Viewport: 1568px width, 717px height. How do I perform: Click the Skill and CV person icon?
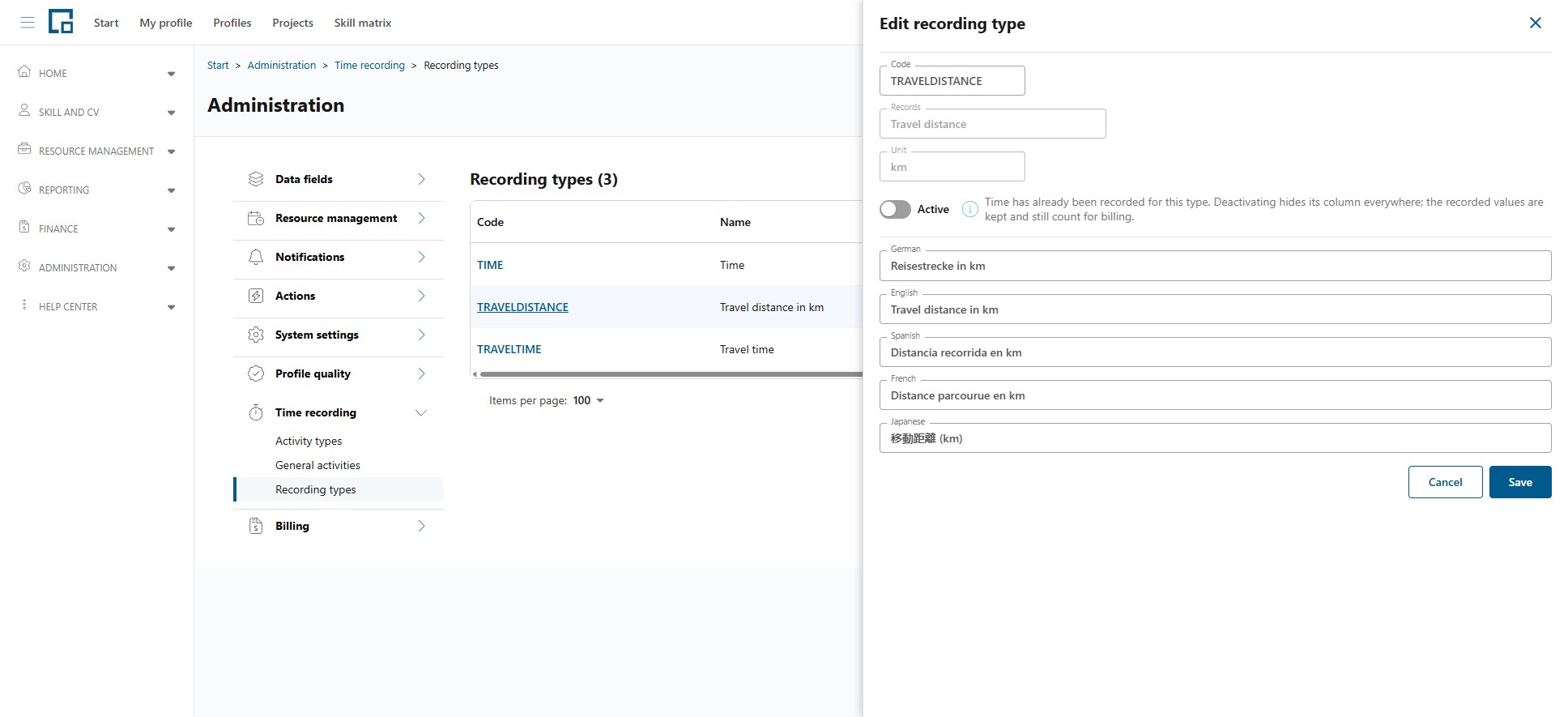point(24,110)
